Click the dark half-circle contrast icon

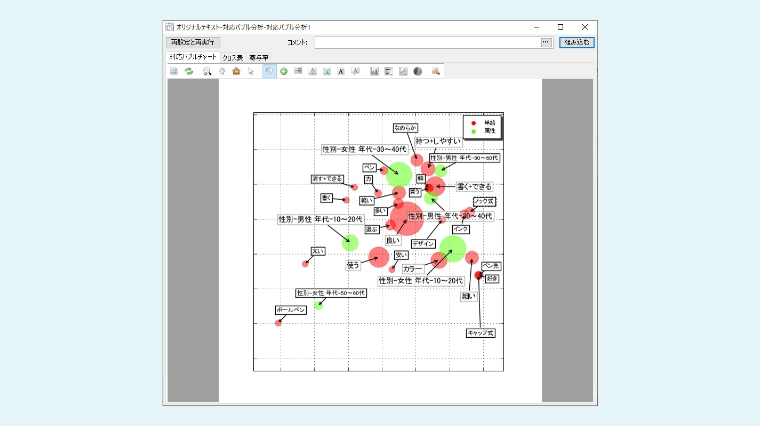click(418, 71)
